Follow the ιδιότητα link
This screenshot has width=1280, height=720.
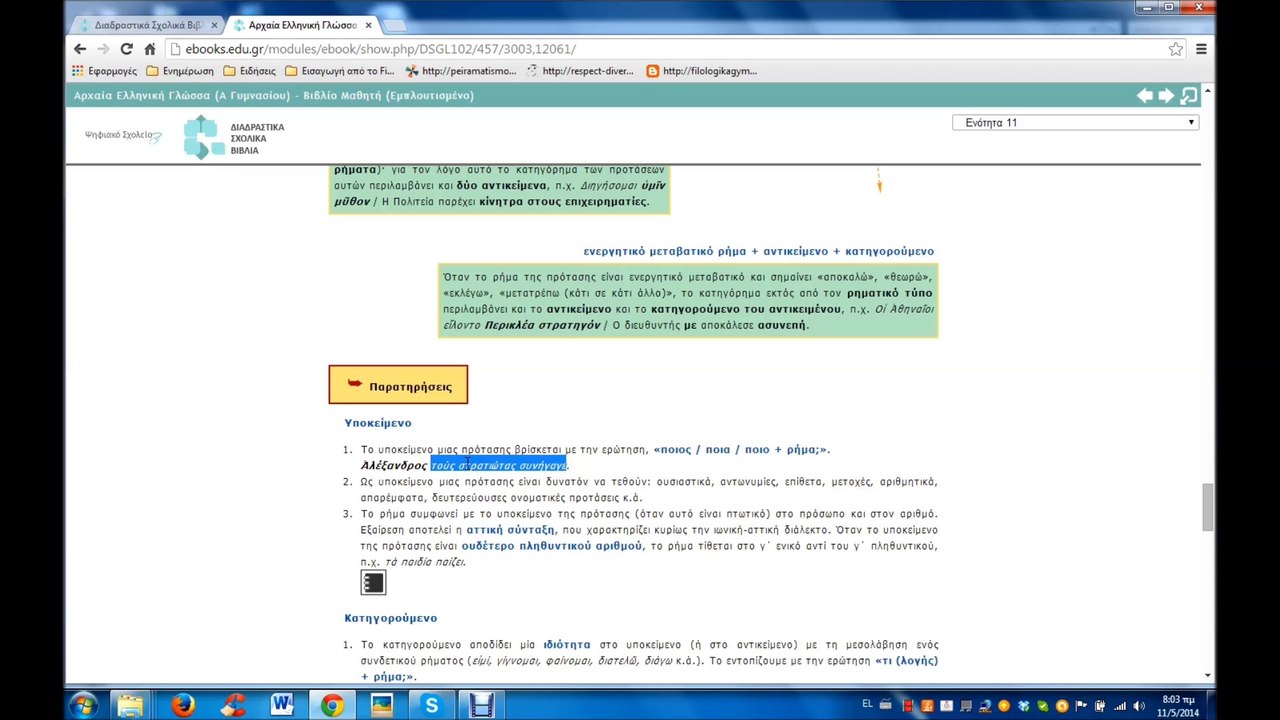tap(567, 645)
